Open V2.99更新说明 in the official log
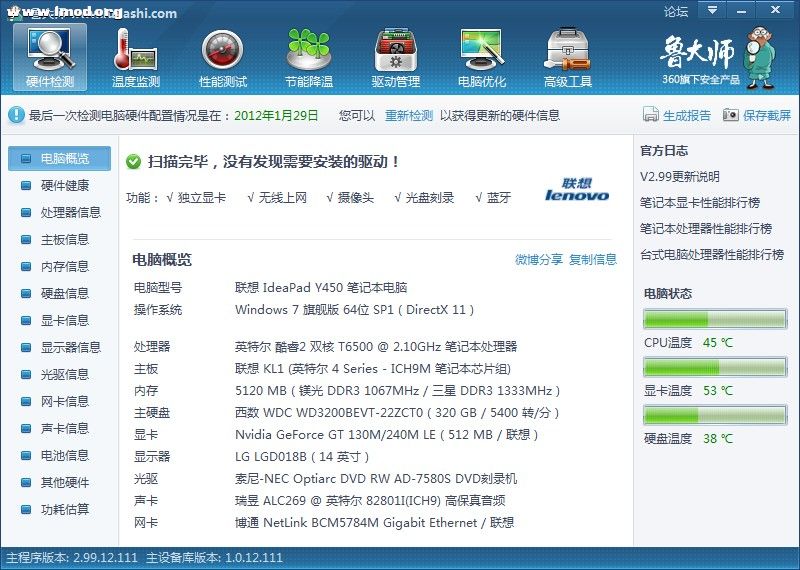800x570 pixels. (x=680, y=177)
